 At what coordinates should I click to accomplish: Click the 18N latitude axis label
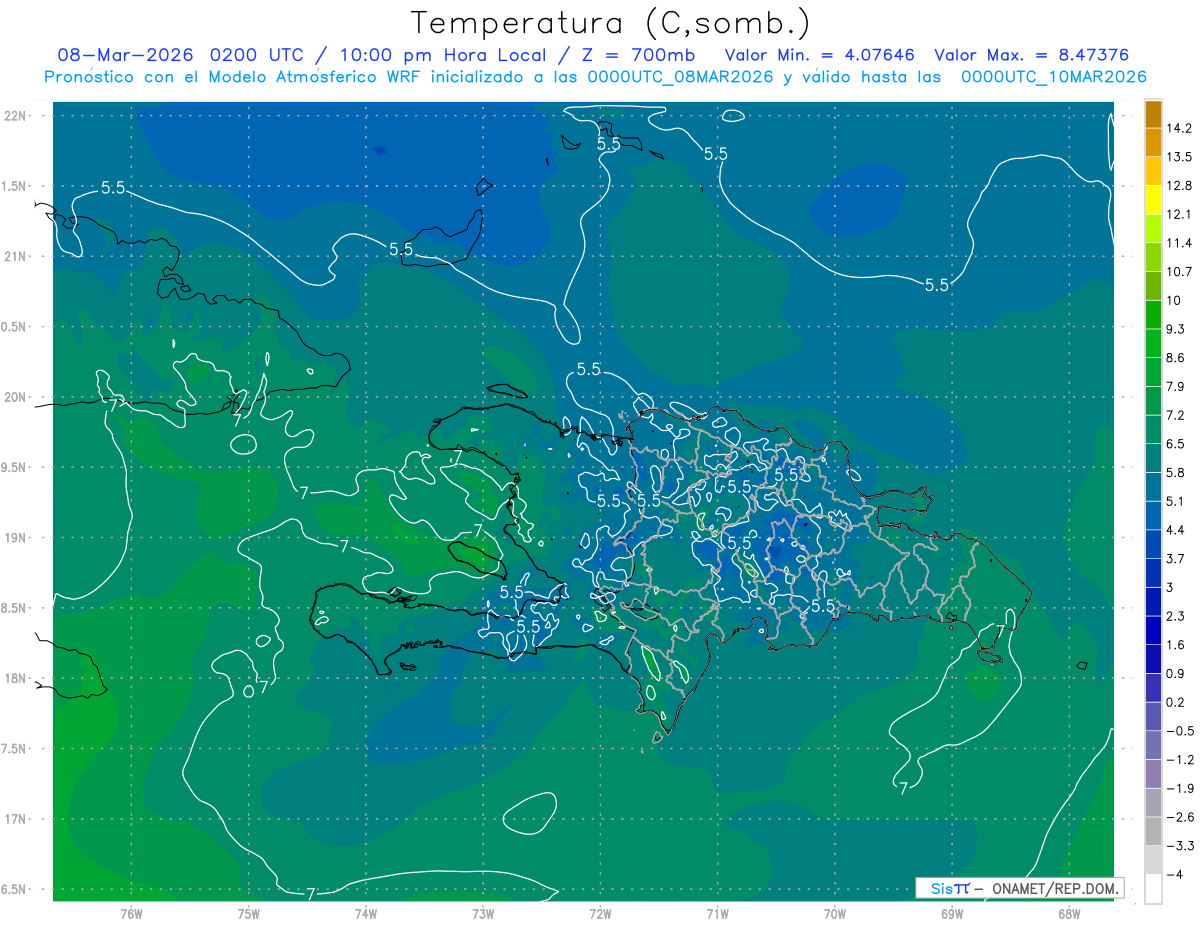(15, 678)
